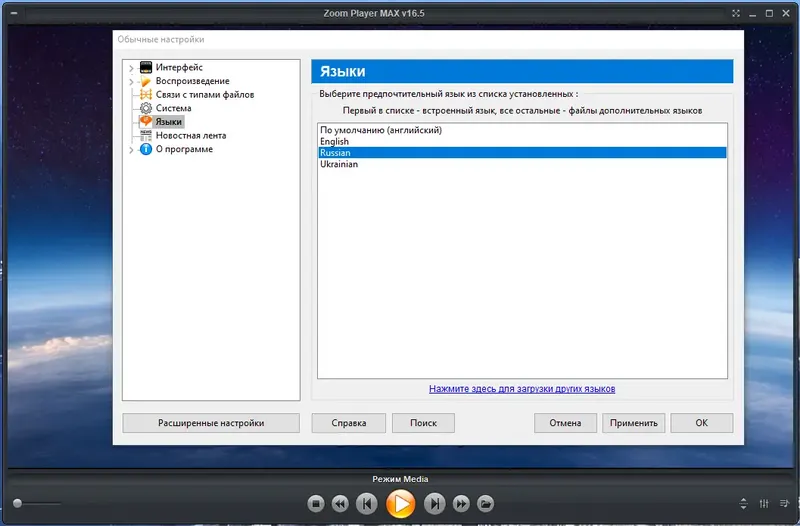Click the Playback category icon
800x526 pixels.
(146, 81)
